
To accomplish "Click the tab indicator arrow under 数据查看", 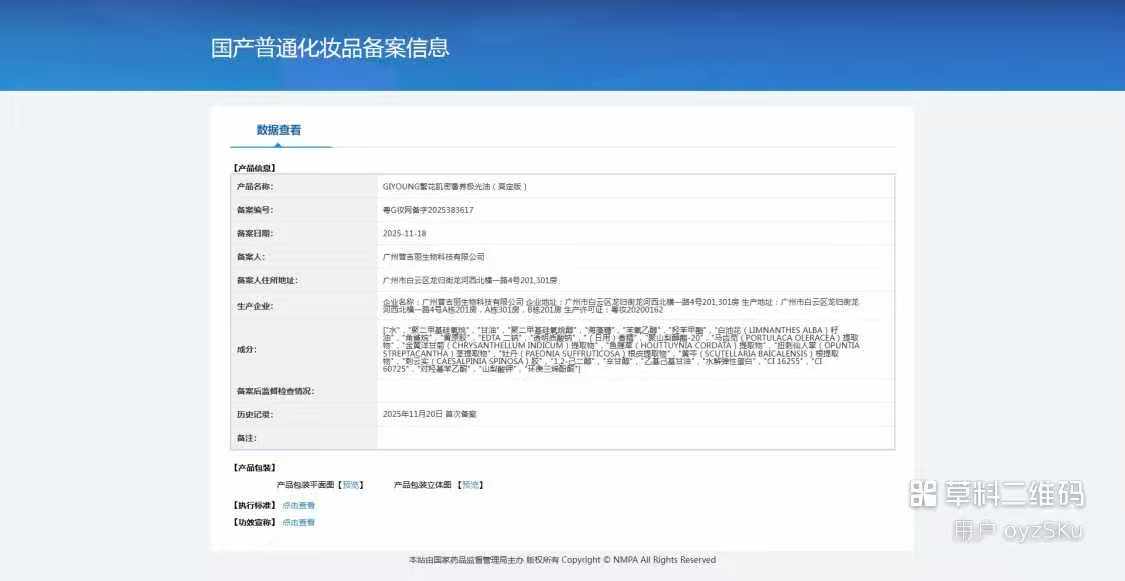I will pyautogui.click(x=277, y=144).
